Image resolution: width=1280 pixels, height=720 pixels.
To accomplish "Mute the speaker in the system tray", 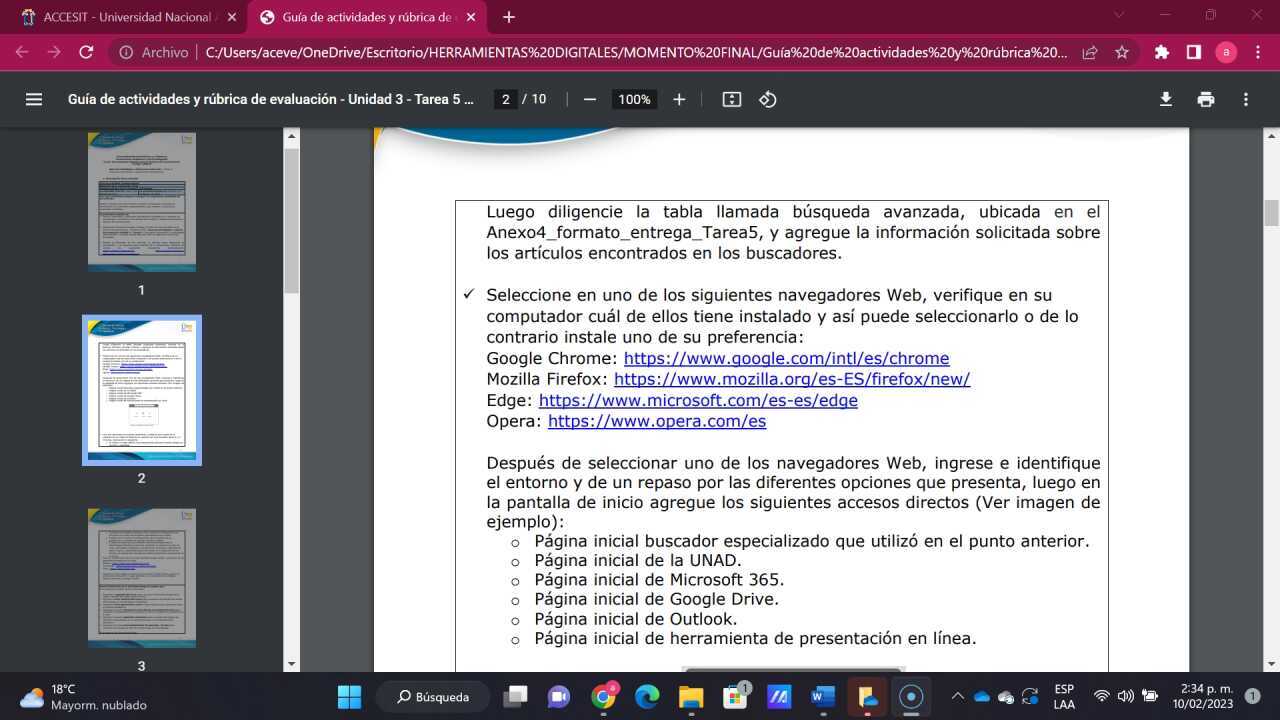I will pos(1125,697).
